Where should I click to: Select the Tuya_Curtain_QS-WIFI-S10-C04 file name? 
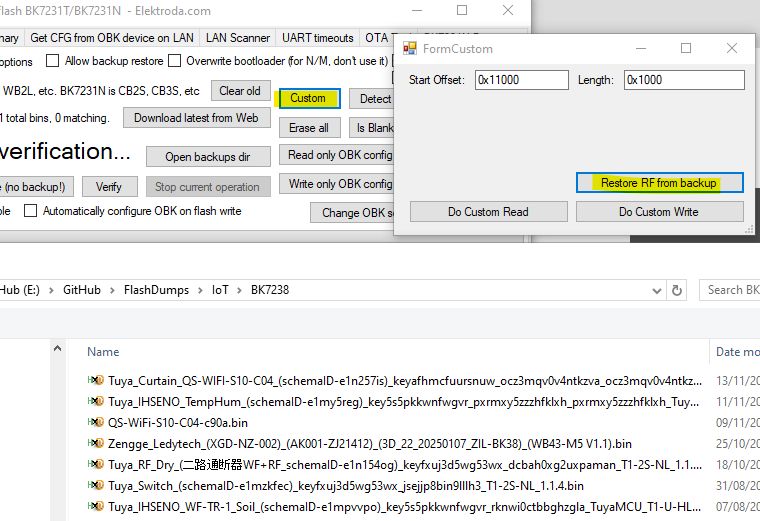pyautogui.click(x=404, y=381)
